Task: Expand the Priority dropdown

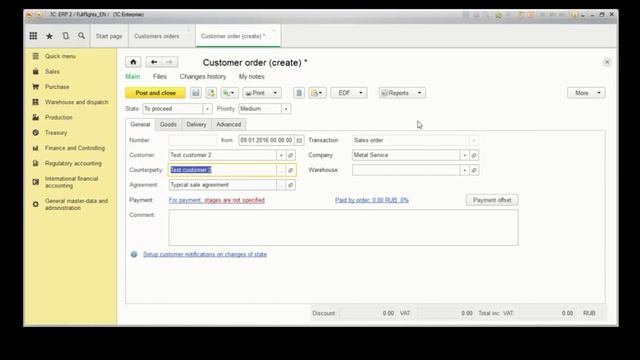Action: [286, 109]
